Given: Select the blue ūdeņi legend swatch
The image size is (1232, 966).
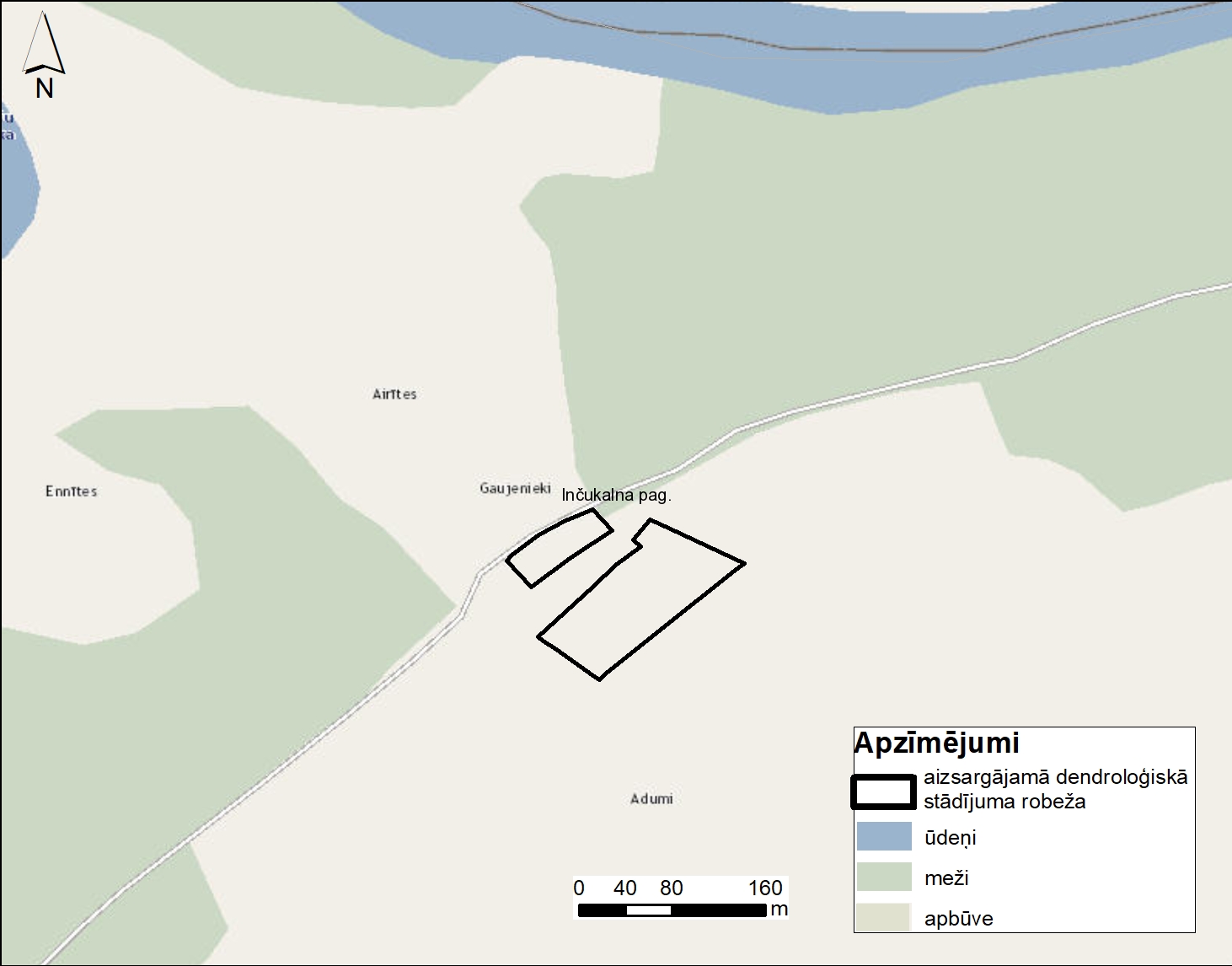Looking at the screenshot, I should 884,836.
